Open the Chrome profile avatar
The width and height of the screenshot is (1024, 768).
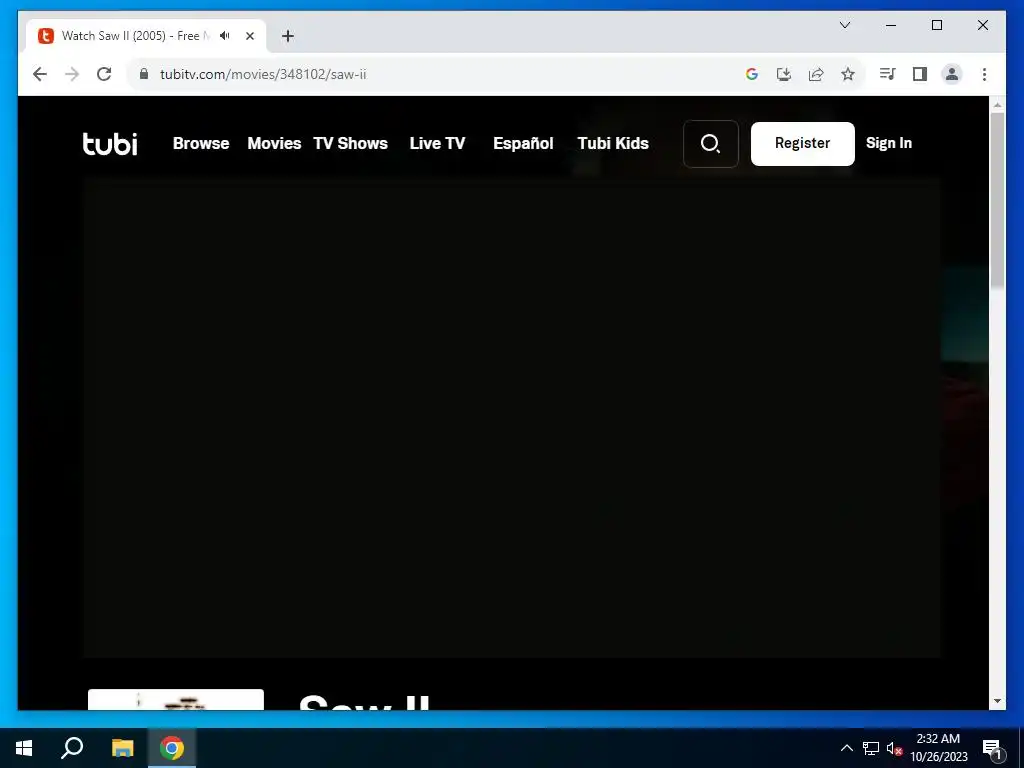[952, 74]
